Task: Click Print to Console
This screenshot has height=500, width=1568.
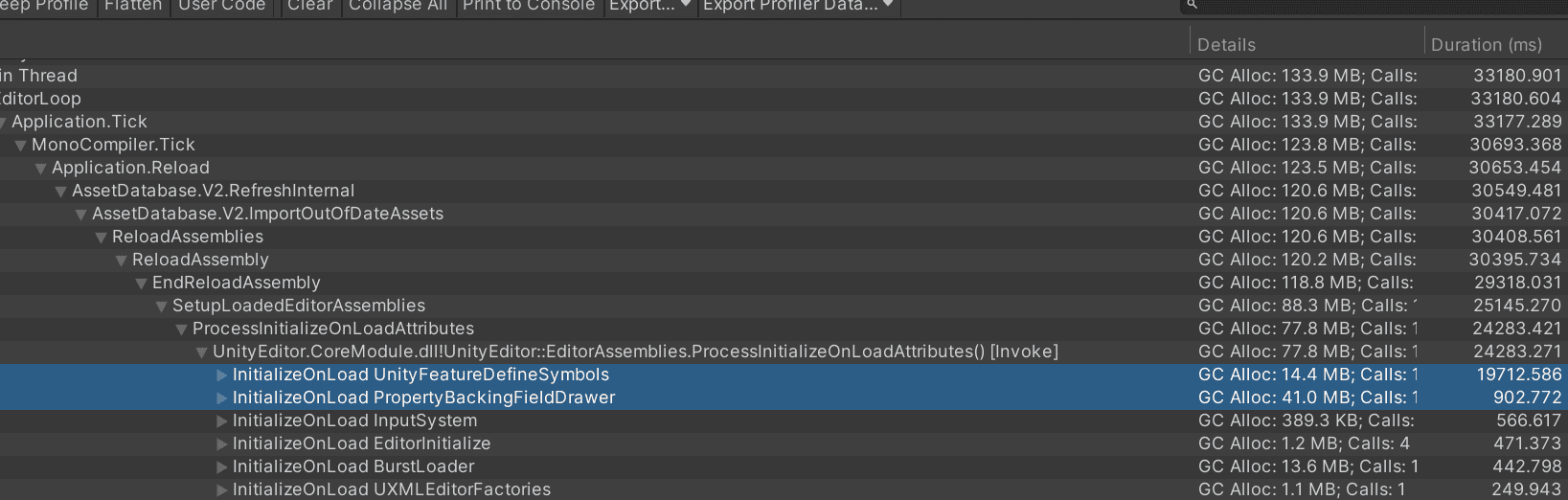Action: [529, 8]
